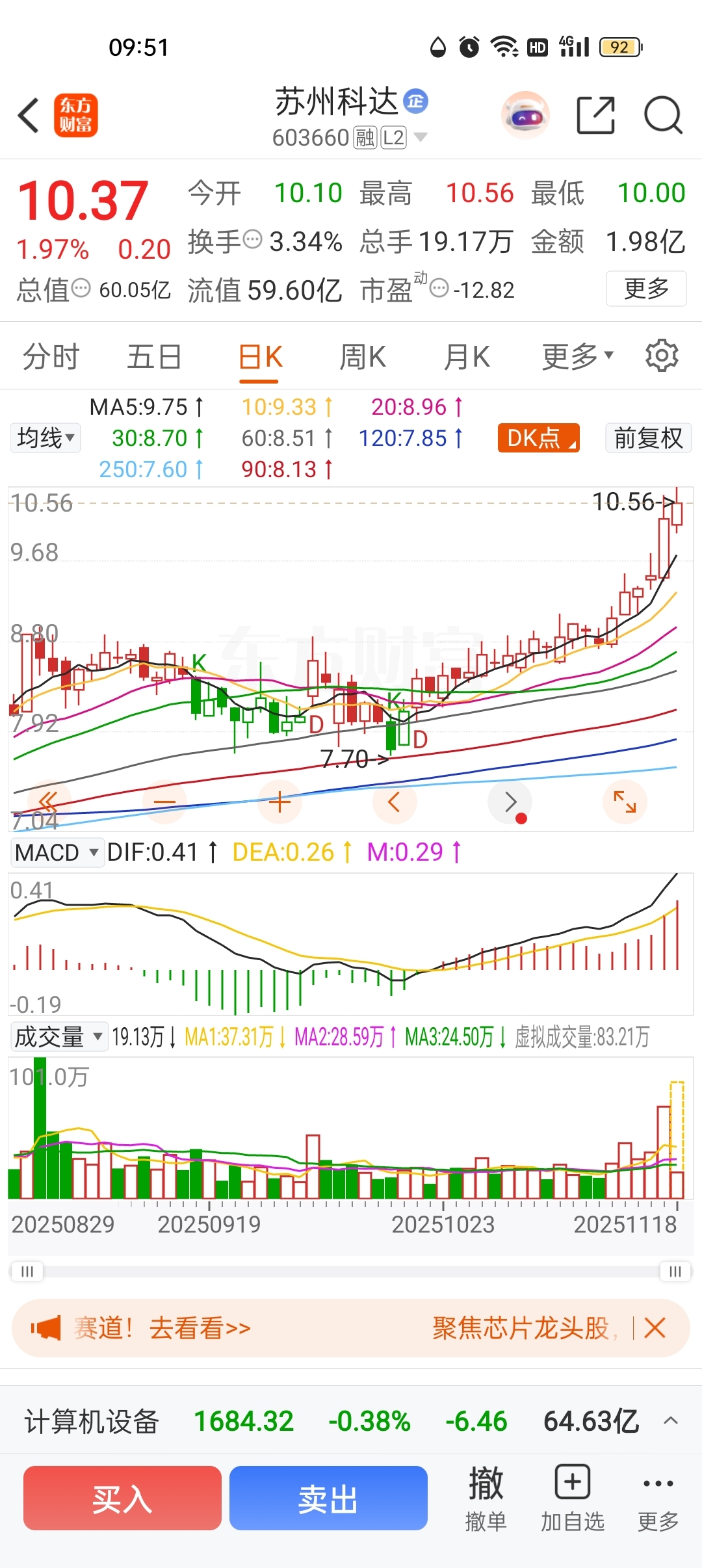Viewport: 702px width, 1568px height.
Task: Select the 日K tab
Action: pos(260,357)
